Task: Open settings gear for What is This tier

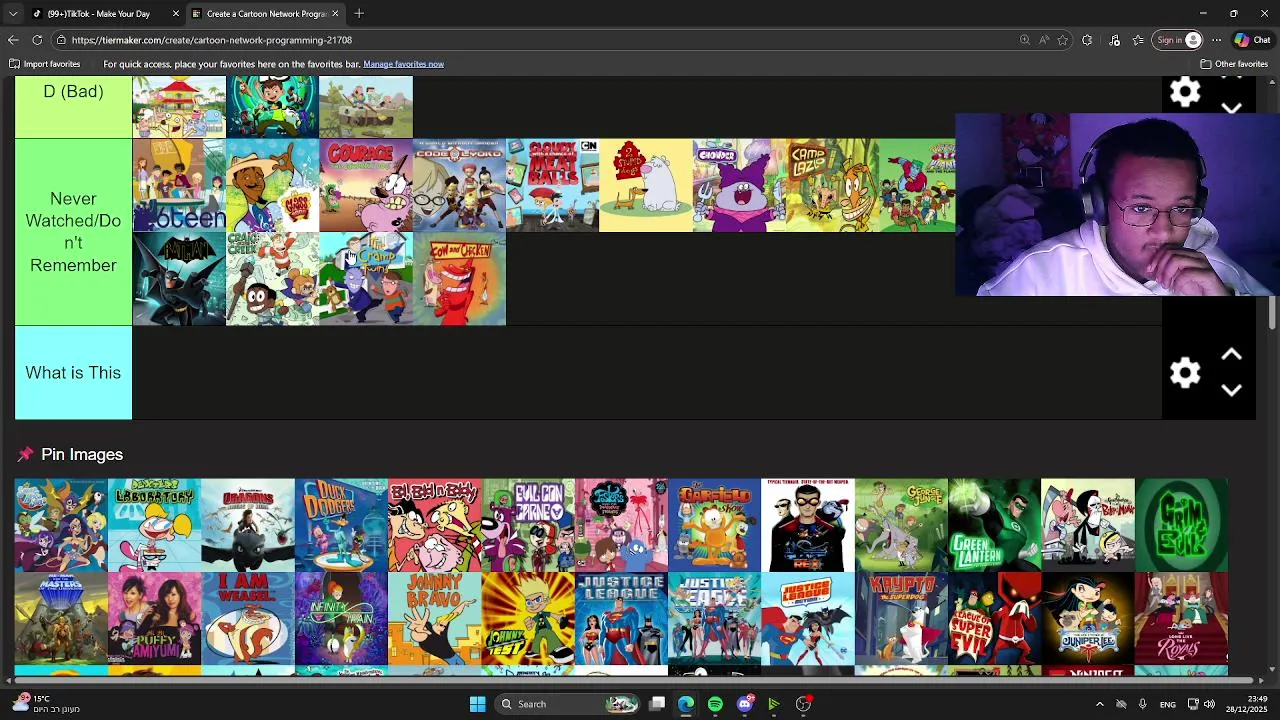Action: click(x=1185, y=373)
